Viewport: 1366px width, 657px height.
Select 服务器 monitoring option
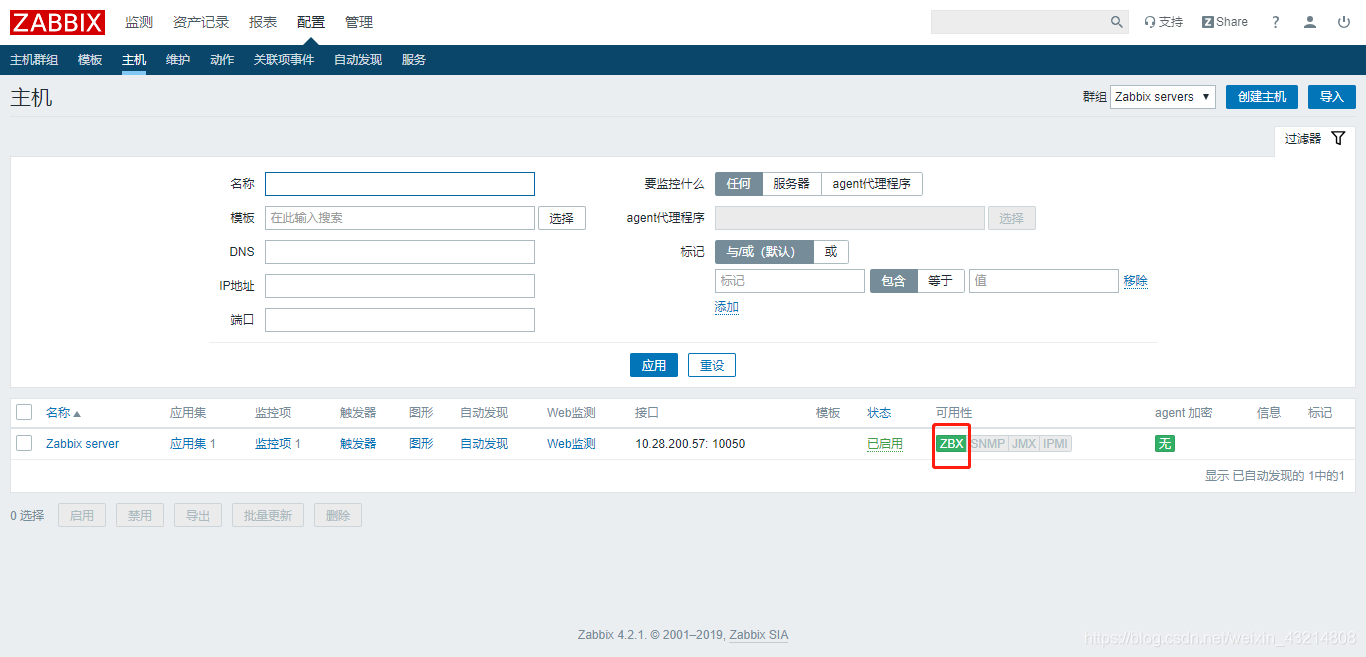coord(792,184)
